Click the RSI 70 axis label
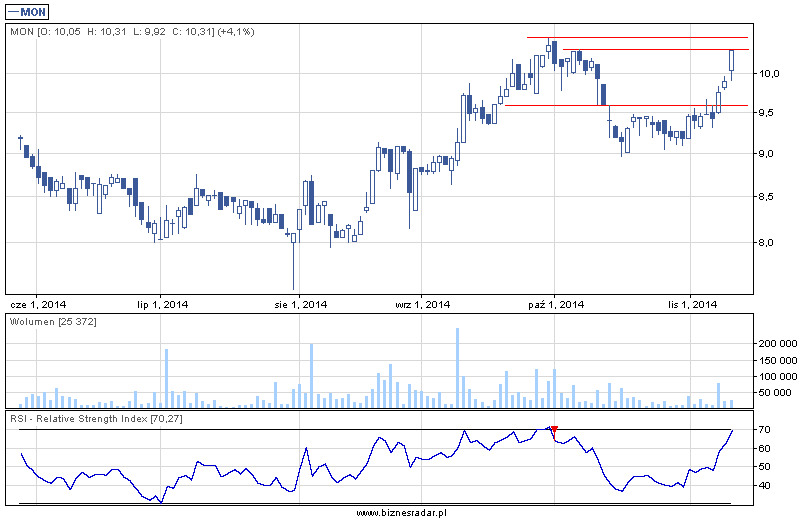The image size is (800, 520). pos(764,430)
